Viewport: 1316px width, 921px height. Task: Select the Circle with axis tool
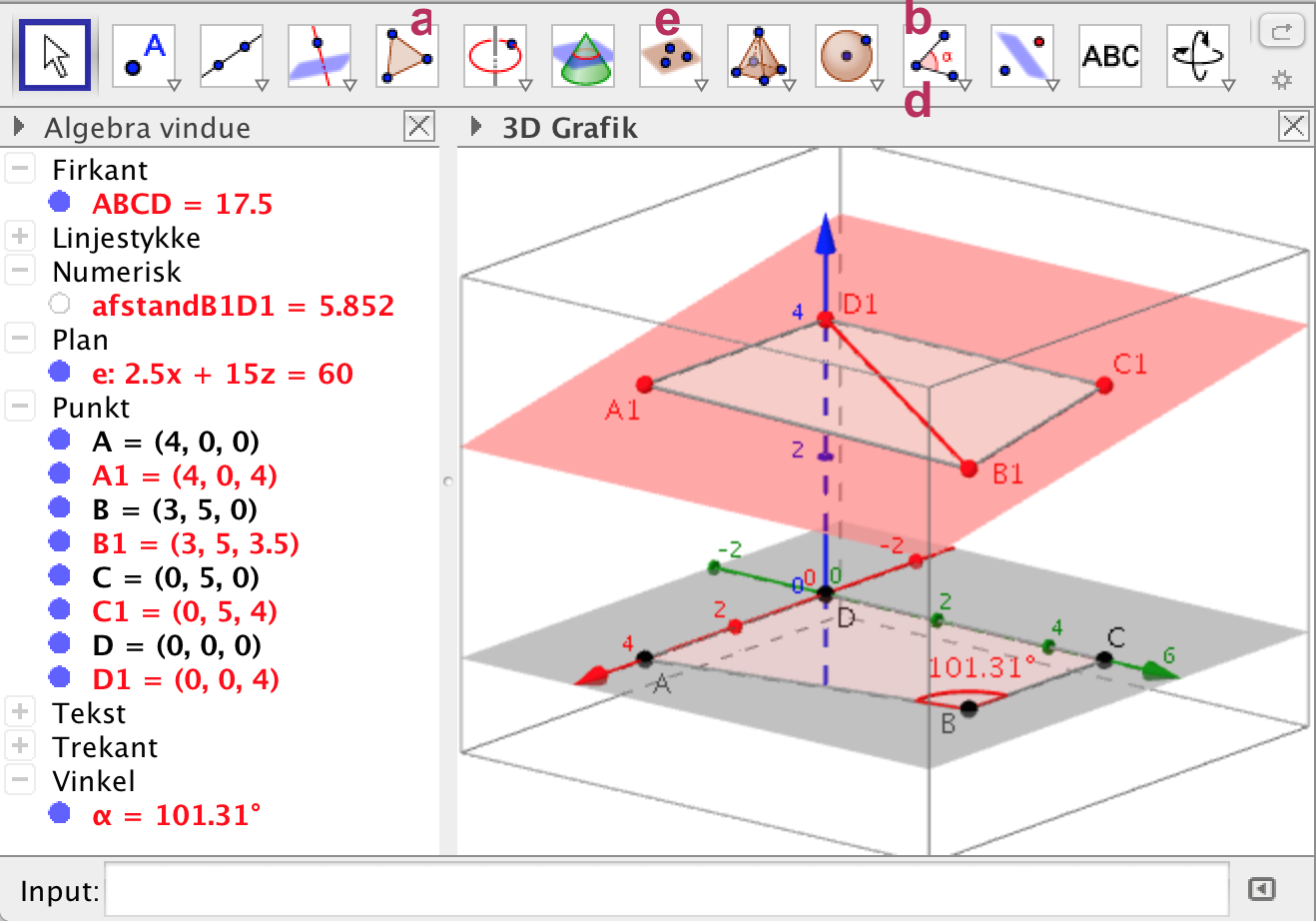pos(496,56)
